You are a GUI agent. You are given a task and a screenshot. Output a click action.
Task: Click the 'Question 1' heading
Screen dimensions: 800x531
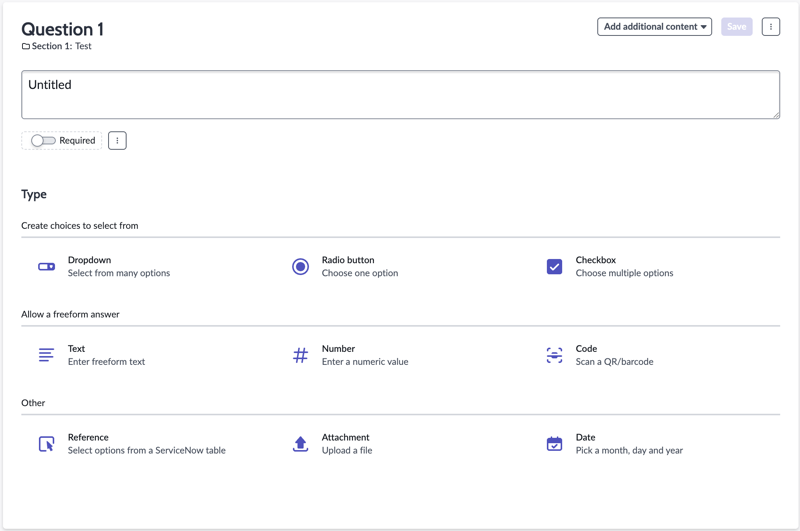pyautogui.click(x=62, y=29)
